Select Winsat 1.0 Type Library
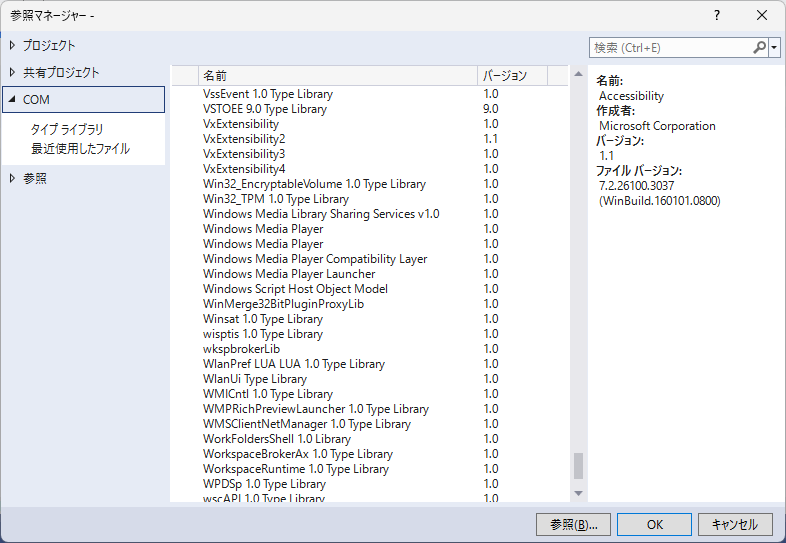Viewport: 786px width, 543px height. [370, 319]
